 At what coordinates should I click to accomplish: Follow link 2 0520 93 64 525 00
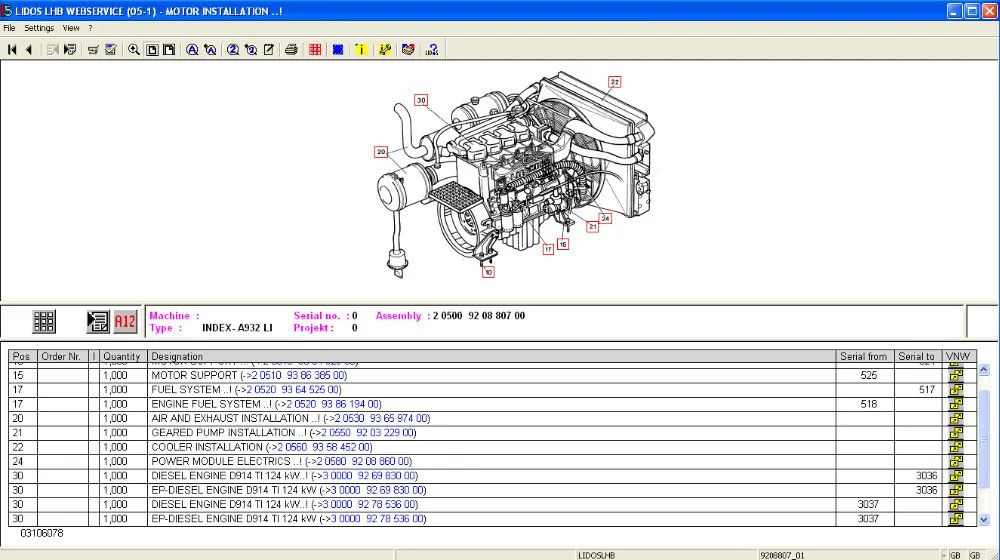(293, 390)
